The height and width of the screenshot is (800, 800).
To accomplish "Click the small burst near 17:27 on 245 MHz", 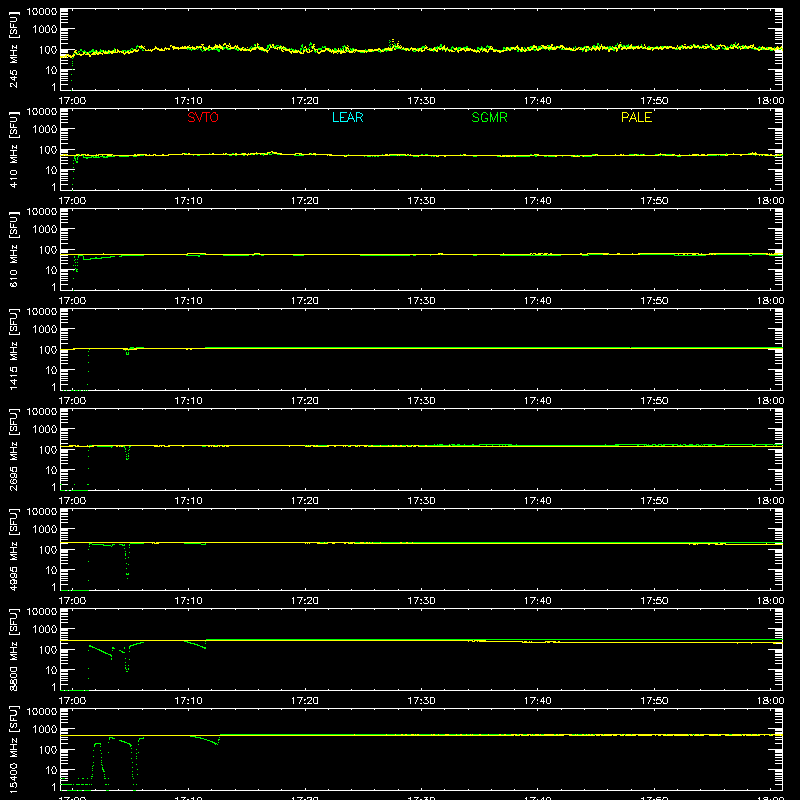I will (x=393, y=44).
